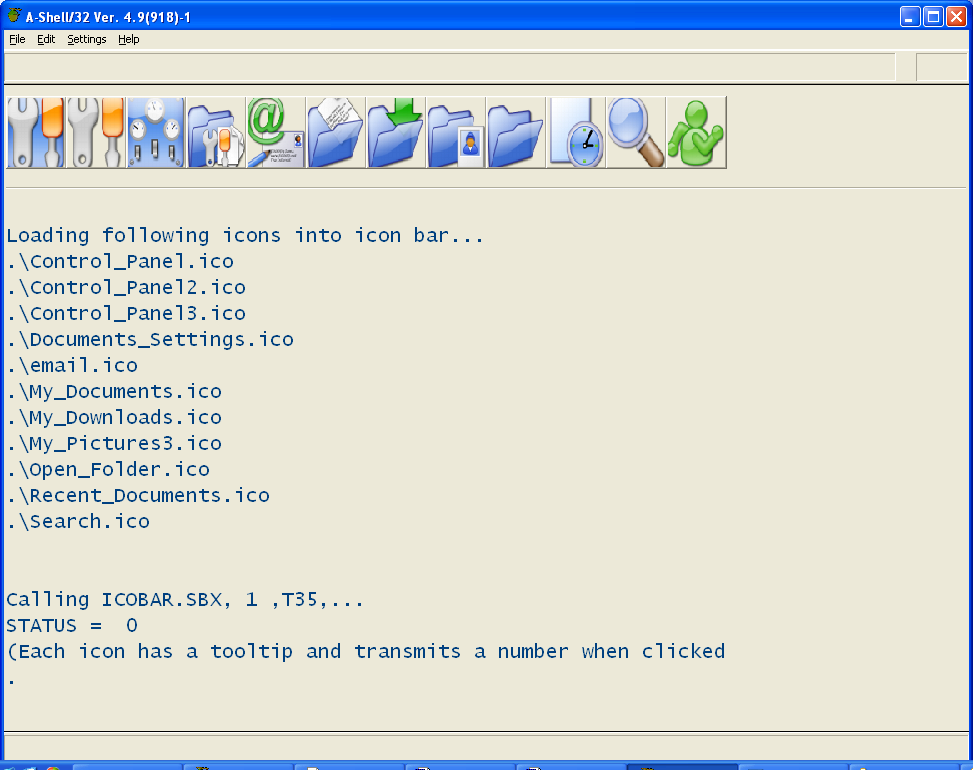This screenshot has height=770, width=973.
Task: Click the green @ email icon
Action: click(275, 132)
